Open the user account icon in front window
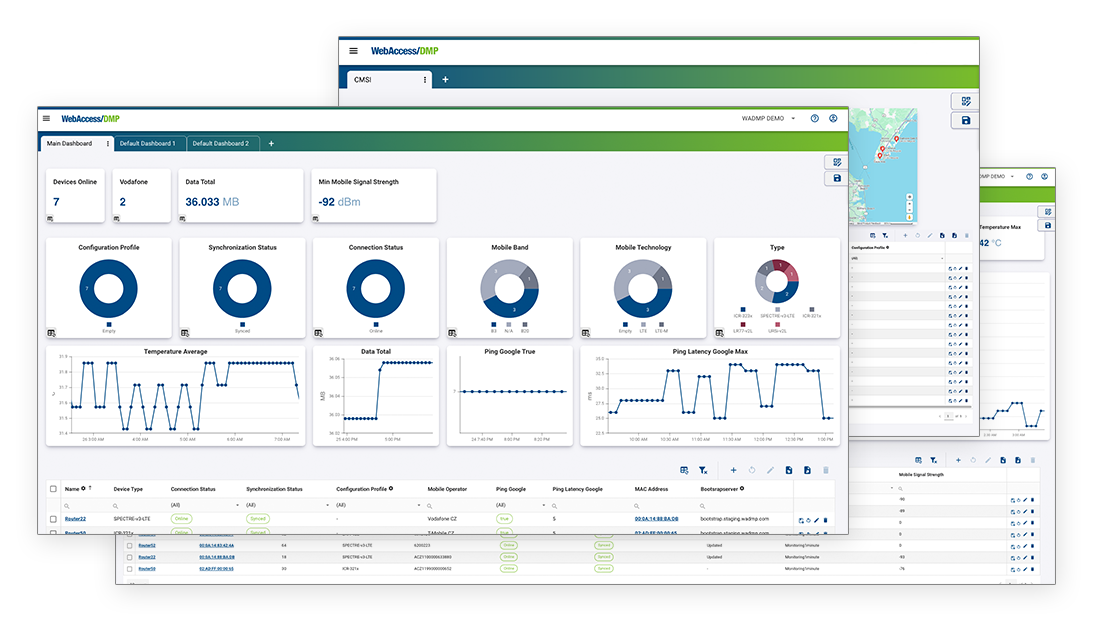 coord(833,118)
